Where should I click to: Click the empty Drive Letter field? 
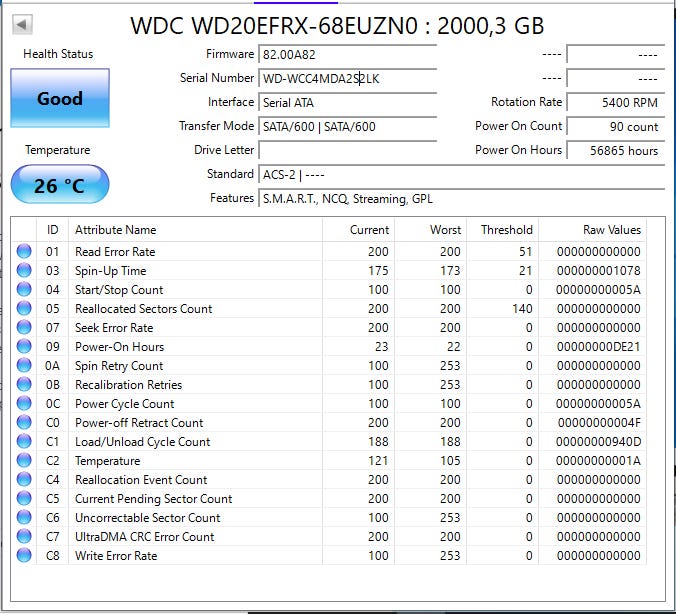click(x=347, y=150)
